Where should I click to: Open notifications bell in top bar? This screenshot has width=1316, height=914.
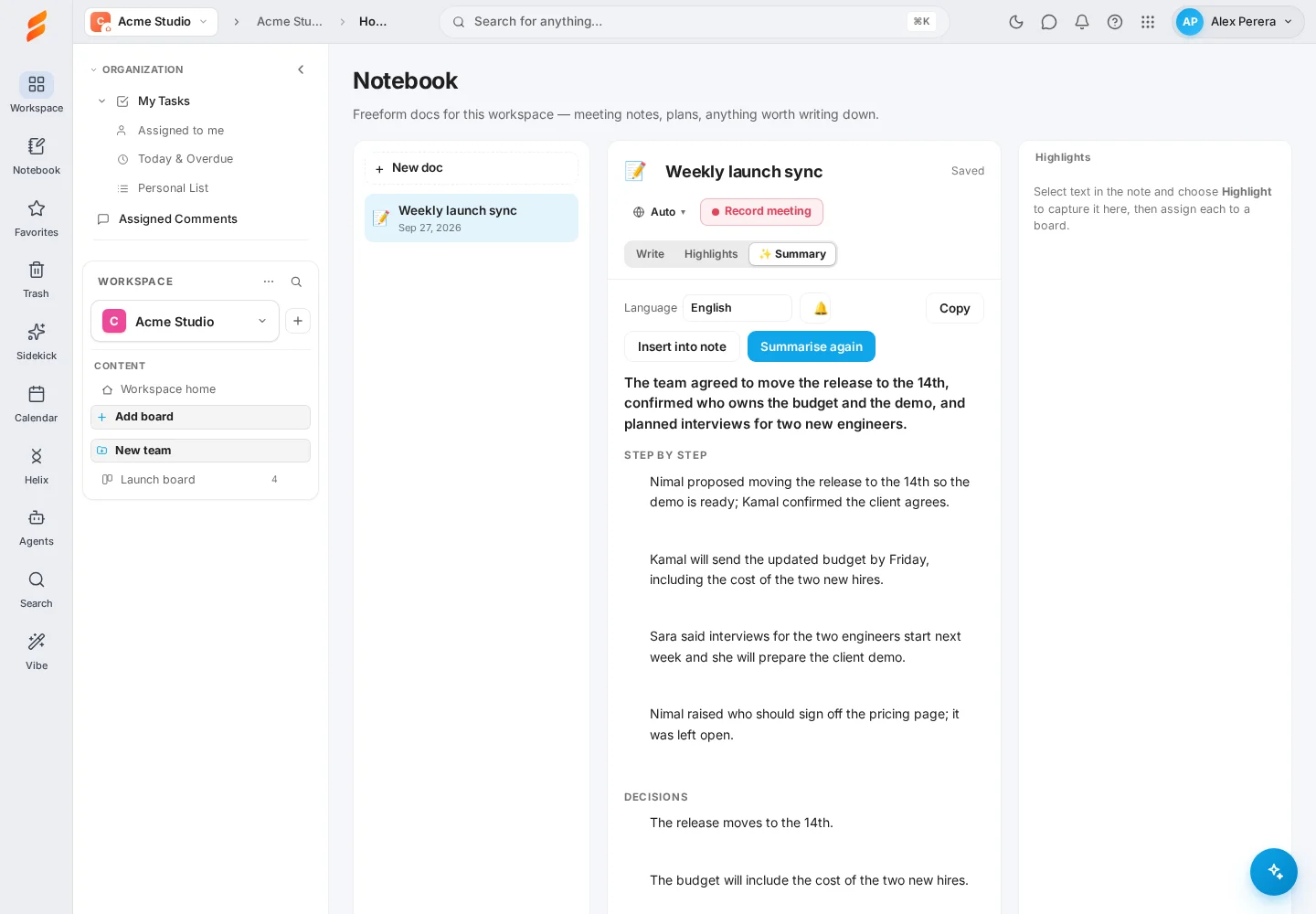coord(1082,22)
